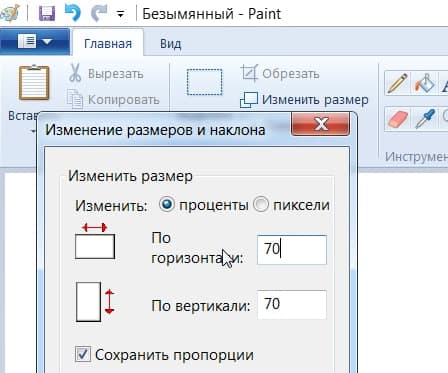Click the Save floppy disk icon

click(47, 13)
